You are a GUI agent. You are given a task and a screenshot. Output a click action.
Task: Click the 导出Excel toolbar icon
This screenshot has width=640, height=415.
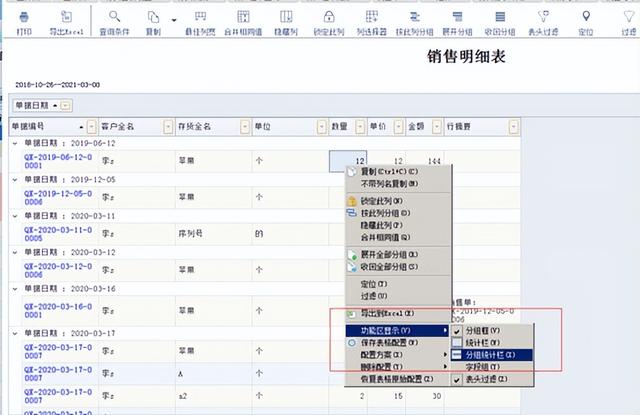pos(68,20)
